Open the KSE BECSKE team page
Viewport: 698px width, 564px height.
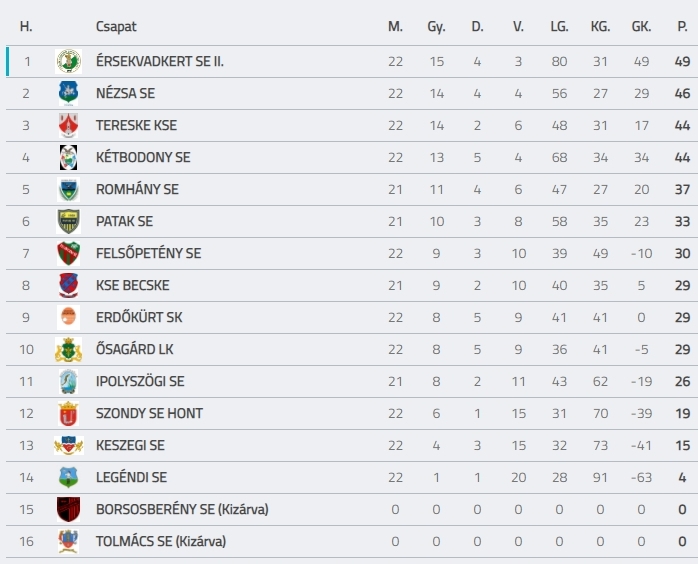133,285
